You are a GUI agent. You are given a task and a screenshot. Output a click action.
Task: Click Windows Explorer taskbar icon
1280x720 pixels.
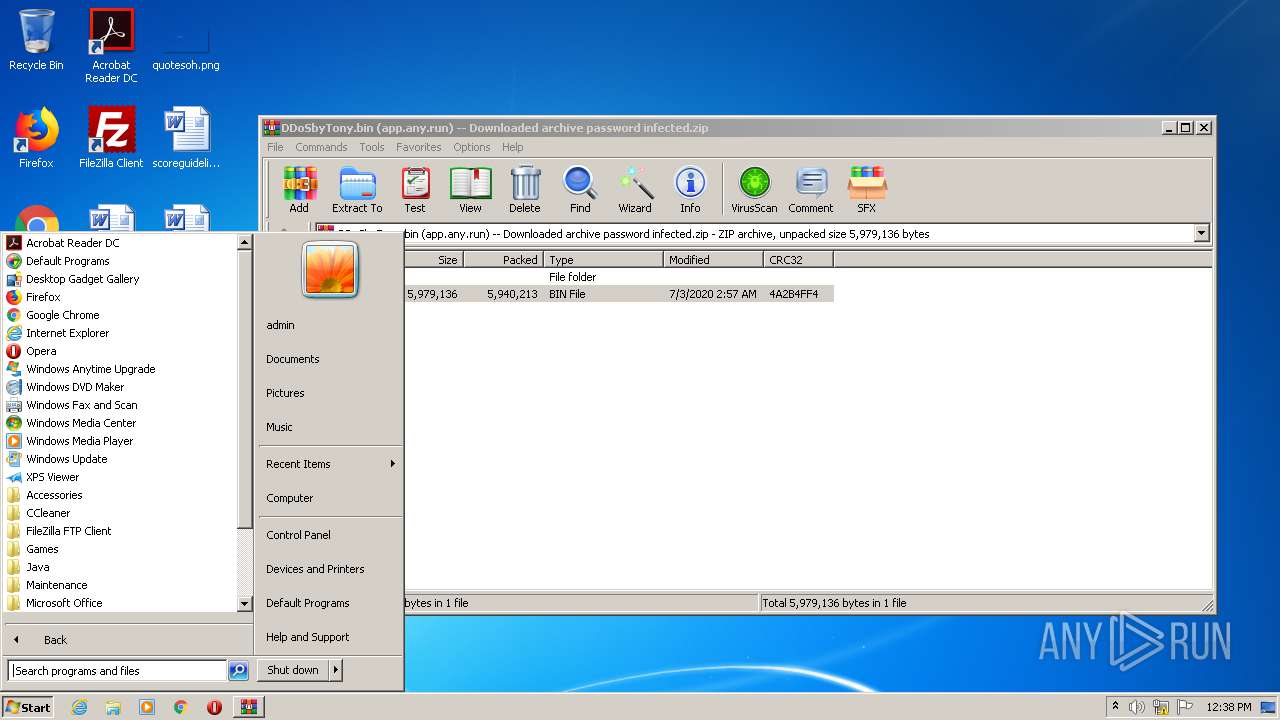pos(113,707)
